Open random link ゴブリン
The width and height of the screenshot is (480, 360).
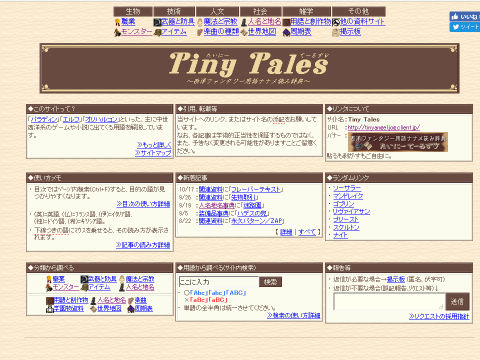[344, 204]
